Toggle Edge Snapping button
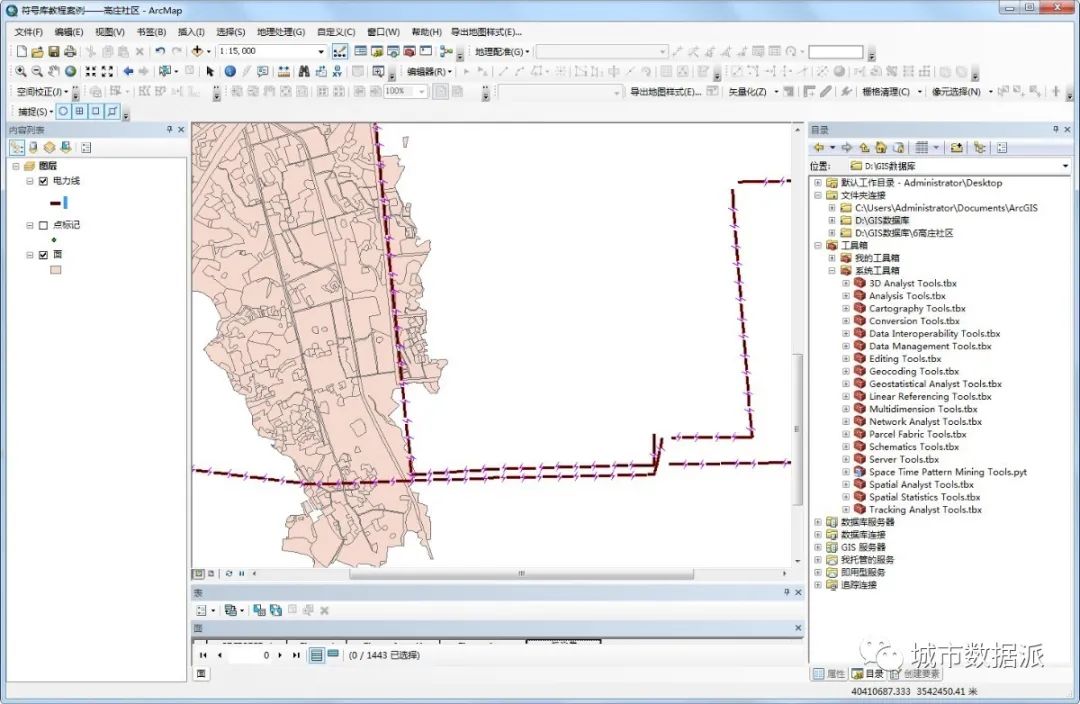This screenshot has width=1080, height=704. pyautogui.click(x=112, y=111)
